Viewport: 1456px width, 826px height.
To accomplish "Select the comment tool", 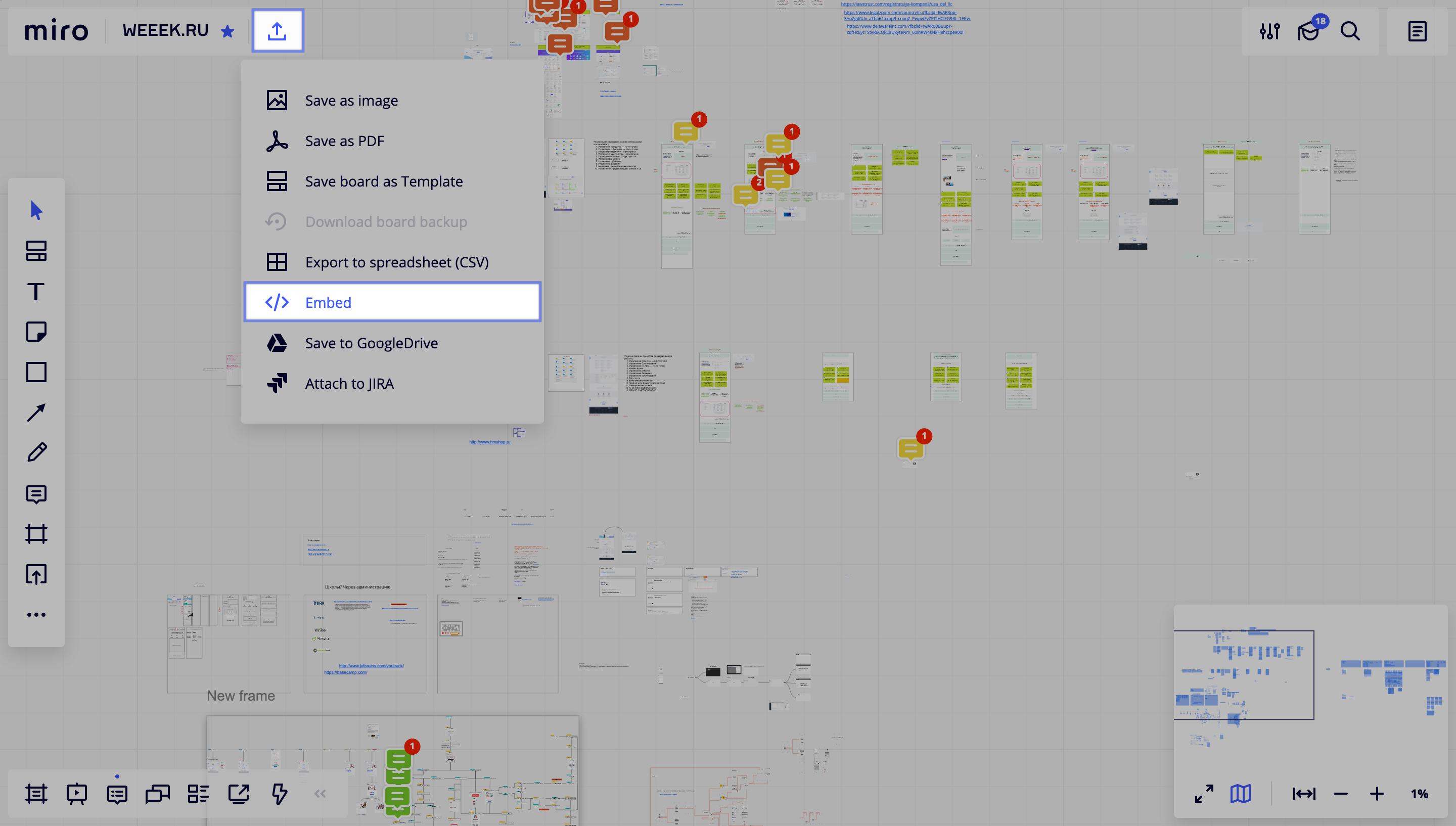I will (x=37, y=494).
